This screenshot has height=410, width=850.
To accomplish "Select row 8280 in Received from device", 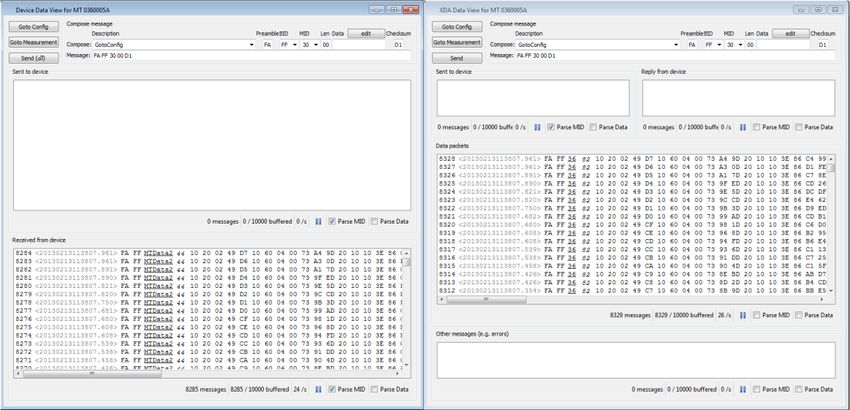I will [209, 286].
